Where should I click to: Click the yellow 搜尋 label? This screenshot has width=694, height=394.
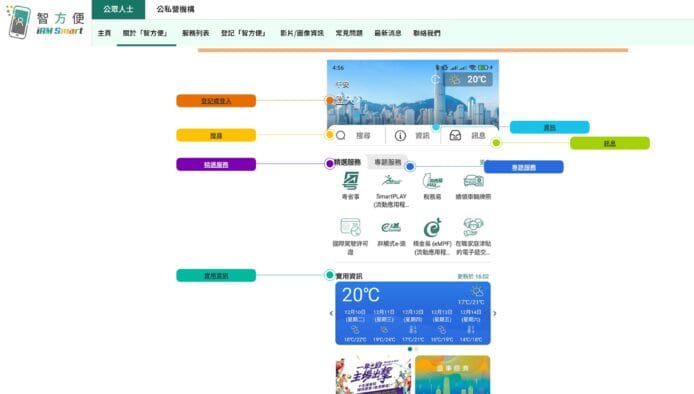pos(216,135)
